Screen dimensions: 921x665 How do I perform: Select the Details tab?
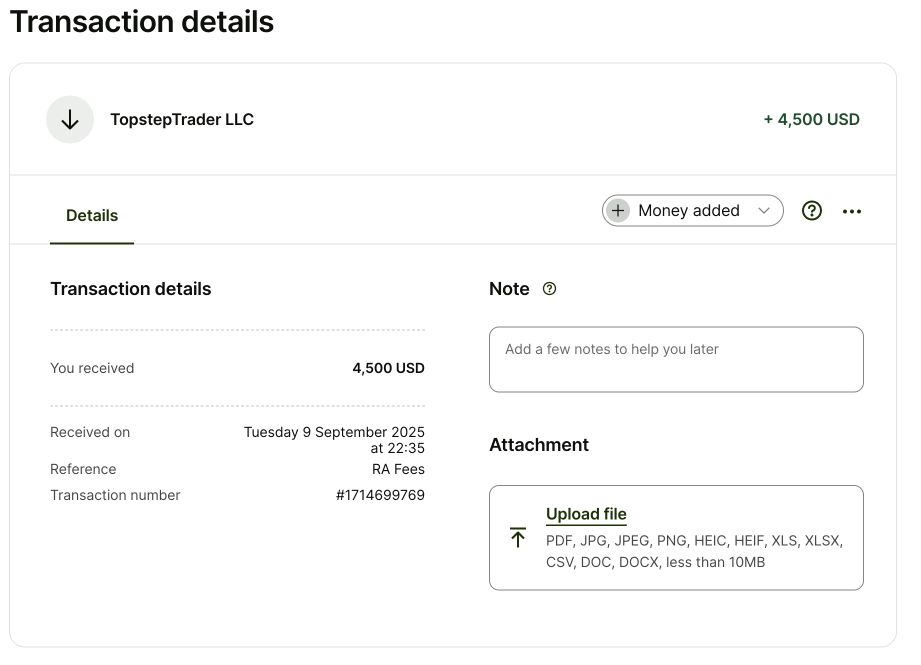[92, 216]
